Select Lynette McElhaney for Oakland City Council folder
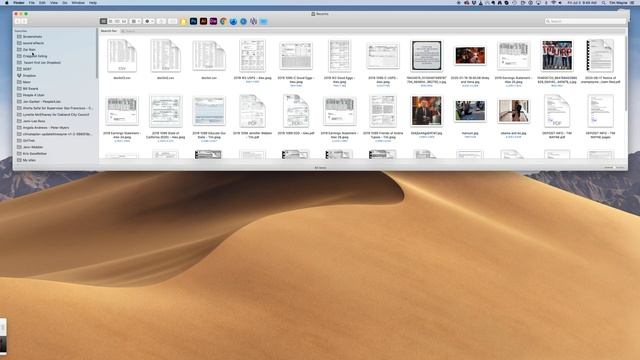 pos(56,115)
